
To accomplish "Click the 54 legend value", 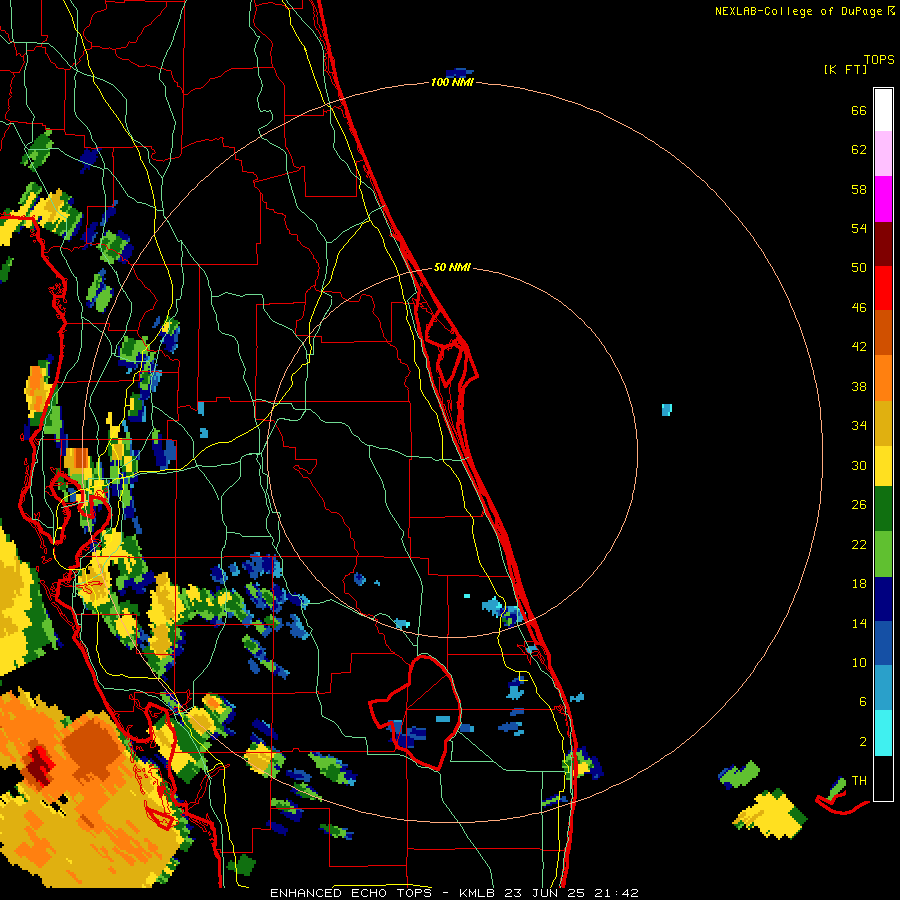I will point(859,228).
